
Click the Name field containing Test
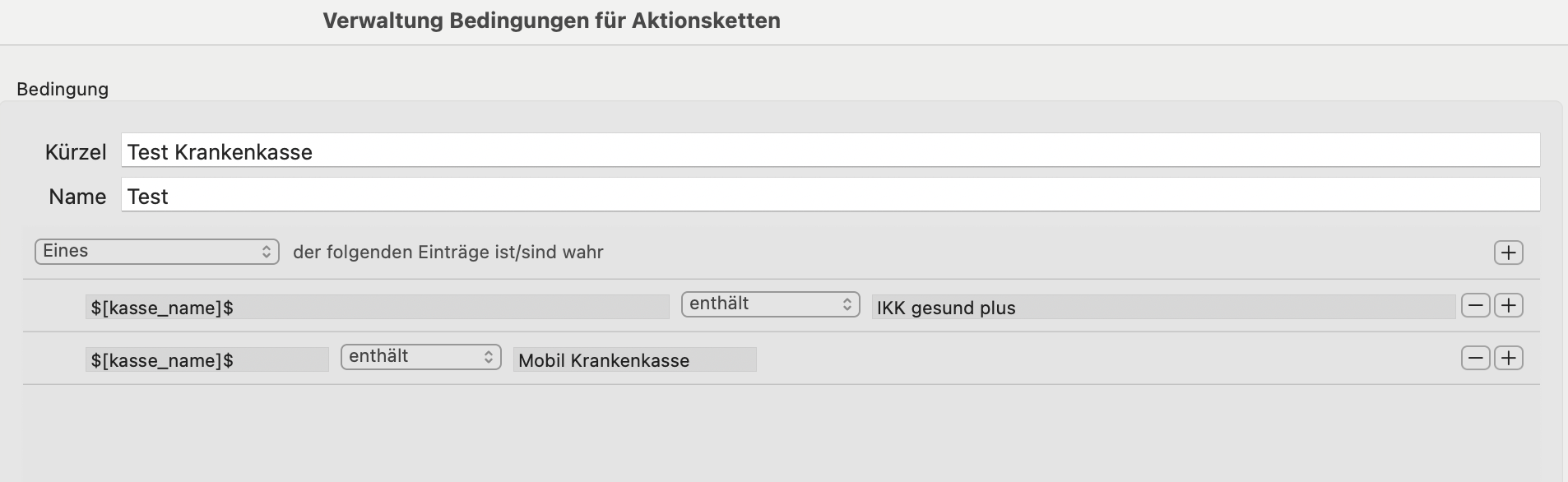830,196
